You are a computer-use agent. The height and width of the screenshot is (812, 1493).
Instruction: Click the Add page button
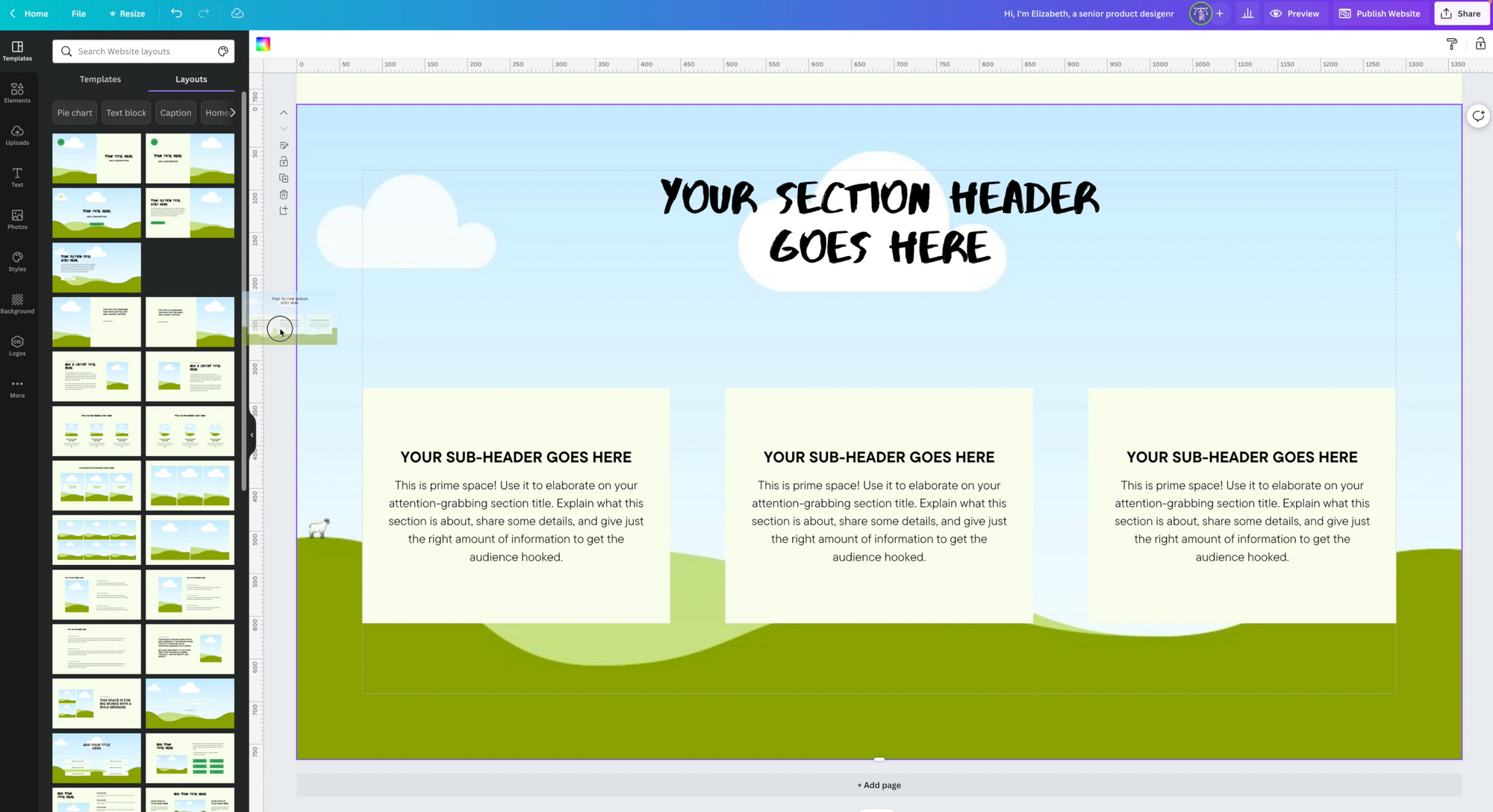click(x=878, y=784)
